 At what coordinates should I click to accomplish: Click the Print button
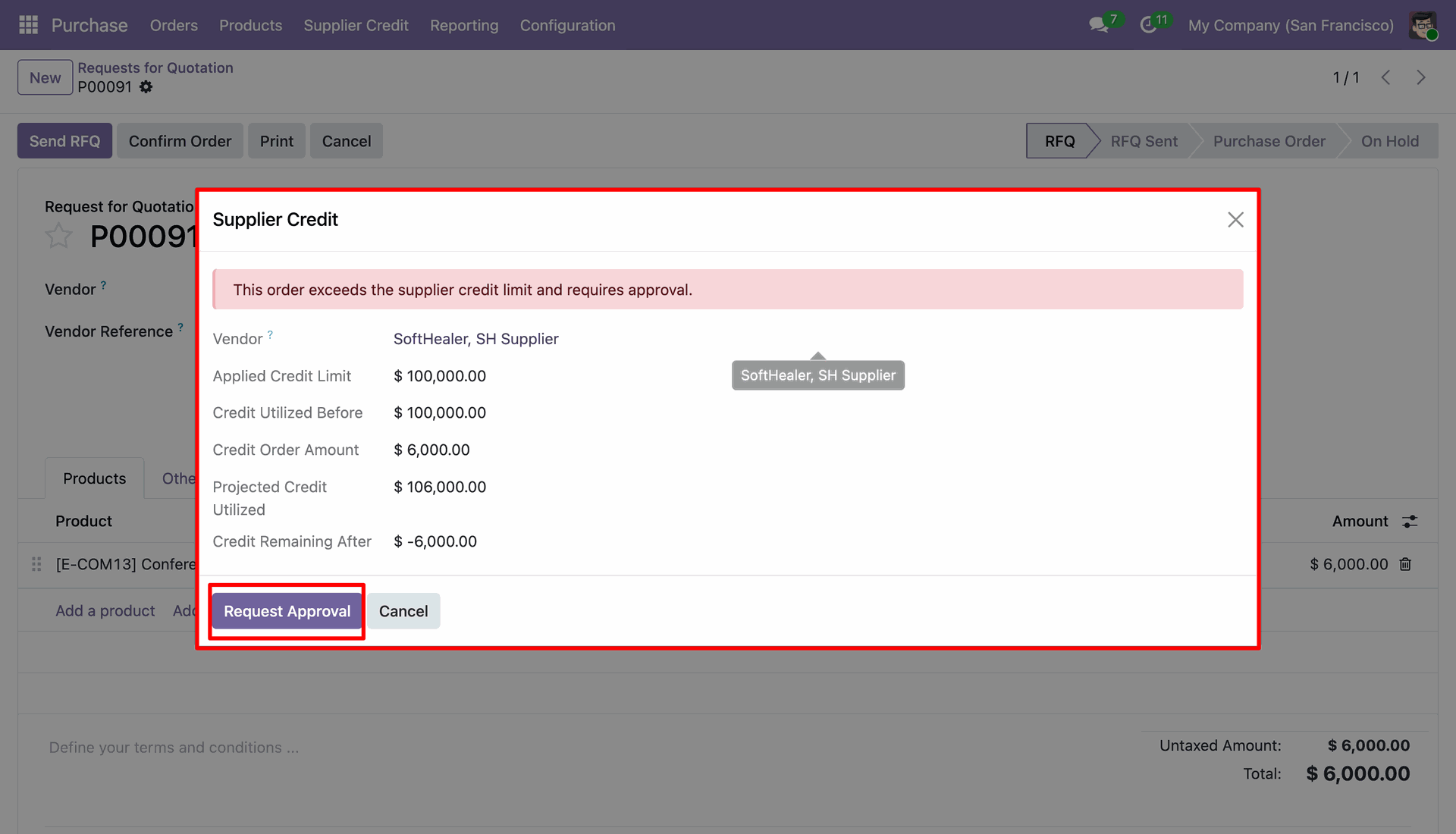(276, 141)
